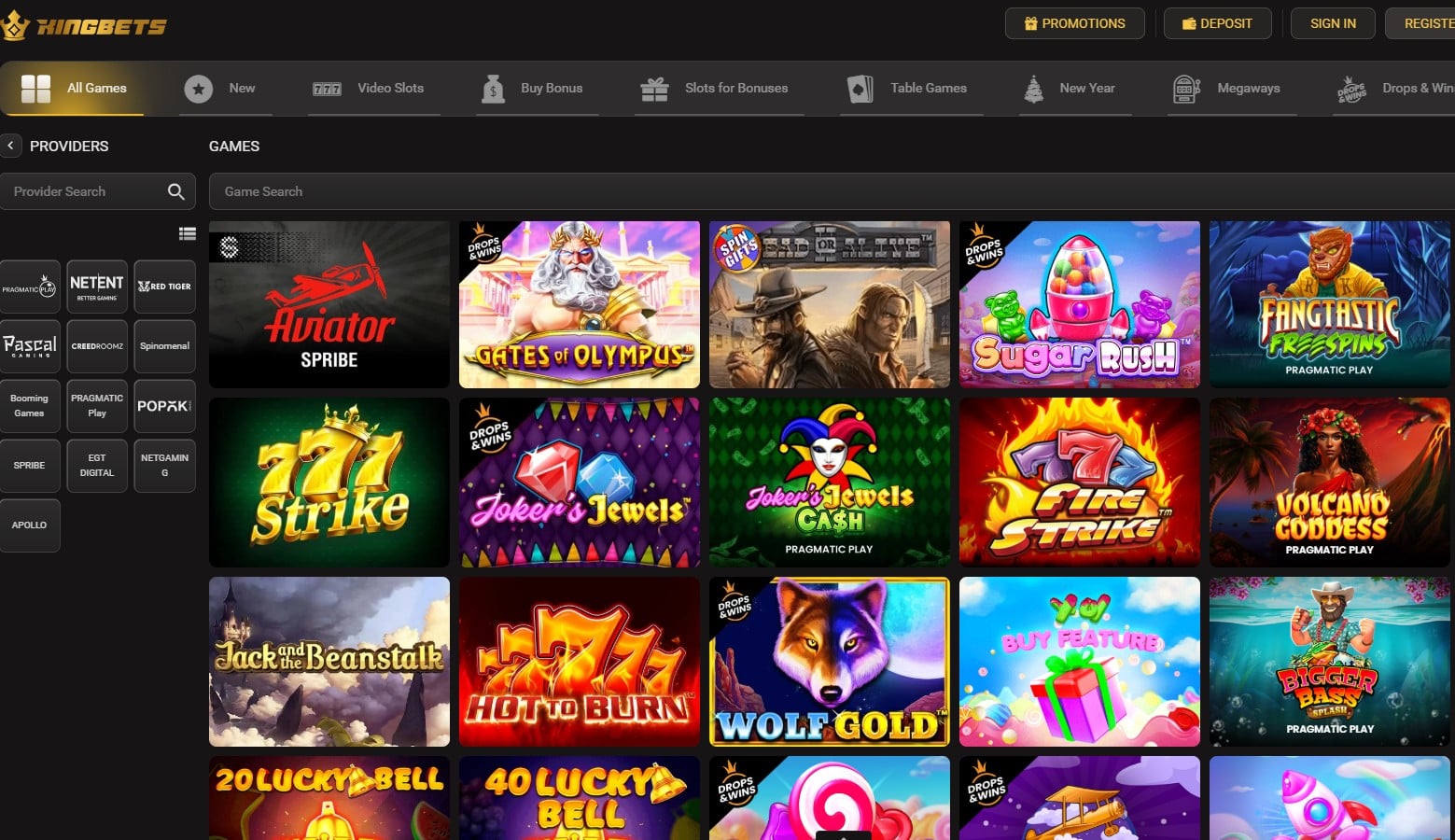This screenshot has width=1455, height=840.
Task: Open the Wolf Gold game
Action: (x=830, y=662)
